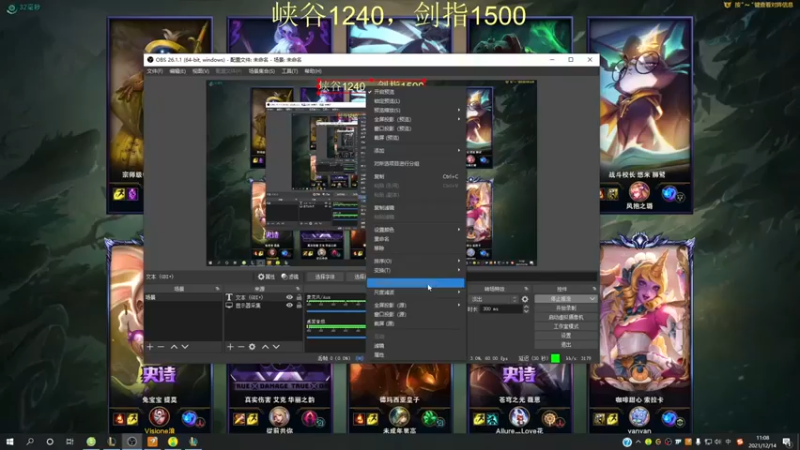Open the 工具(T) menu

[289, 71]
